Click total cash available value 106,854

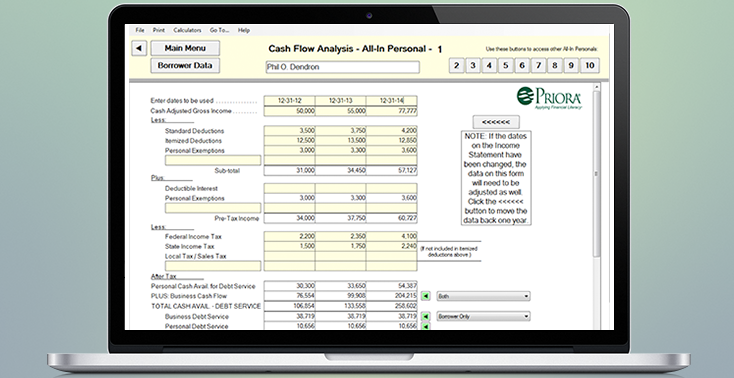[x=289, y=306]
